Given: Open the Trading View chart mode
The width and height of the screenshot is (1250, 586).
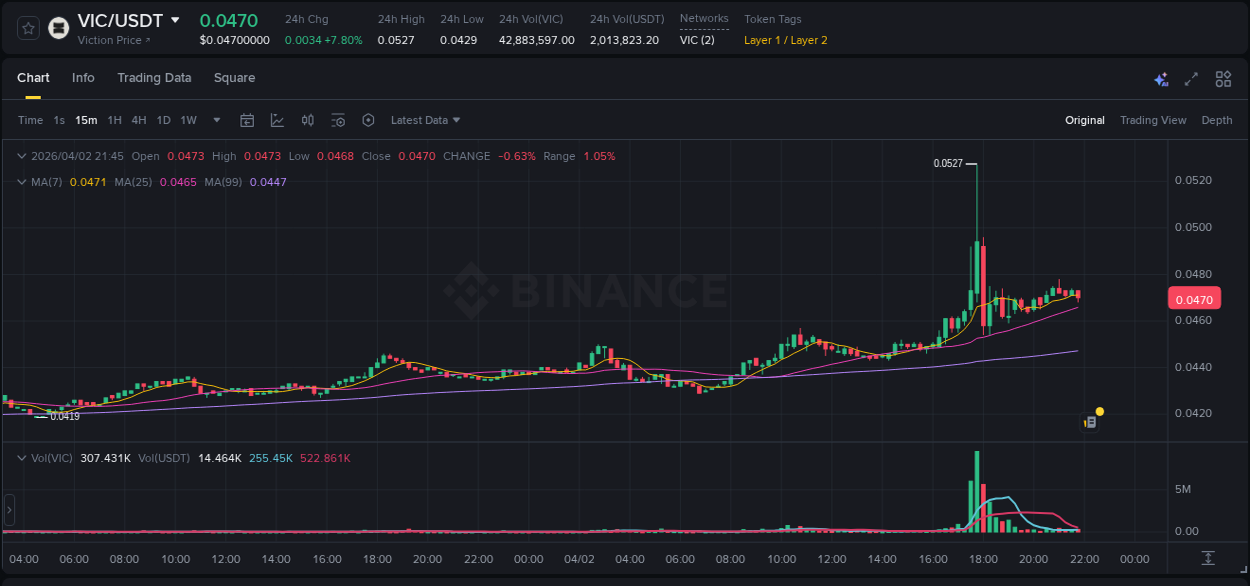Looking at the screenshot, I should click(x=1153, y=120).
